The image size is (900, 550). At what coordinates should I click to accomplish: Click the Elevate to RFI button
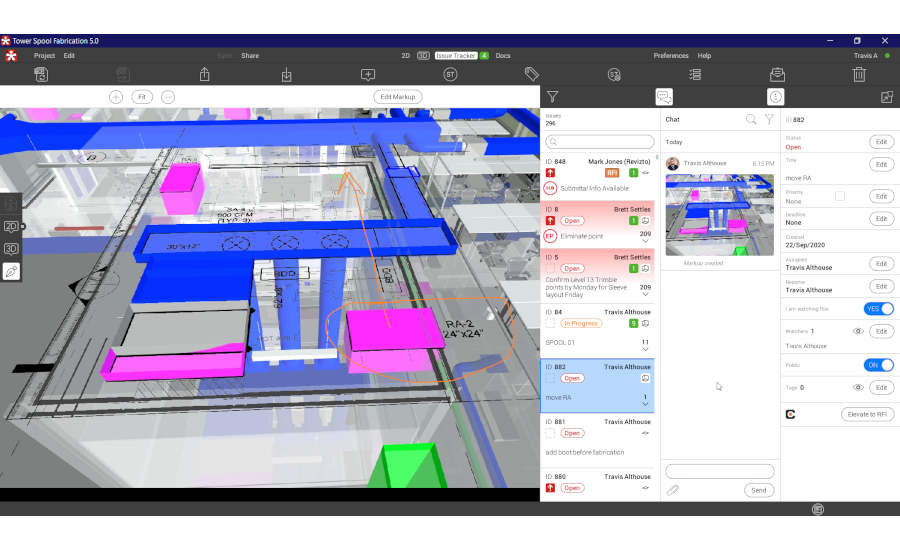point(867,414)
